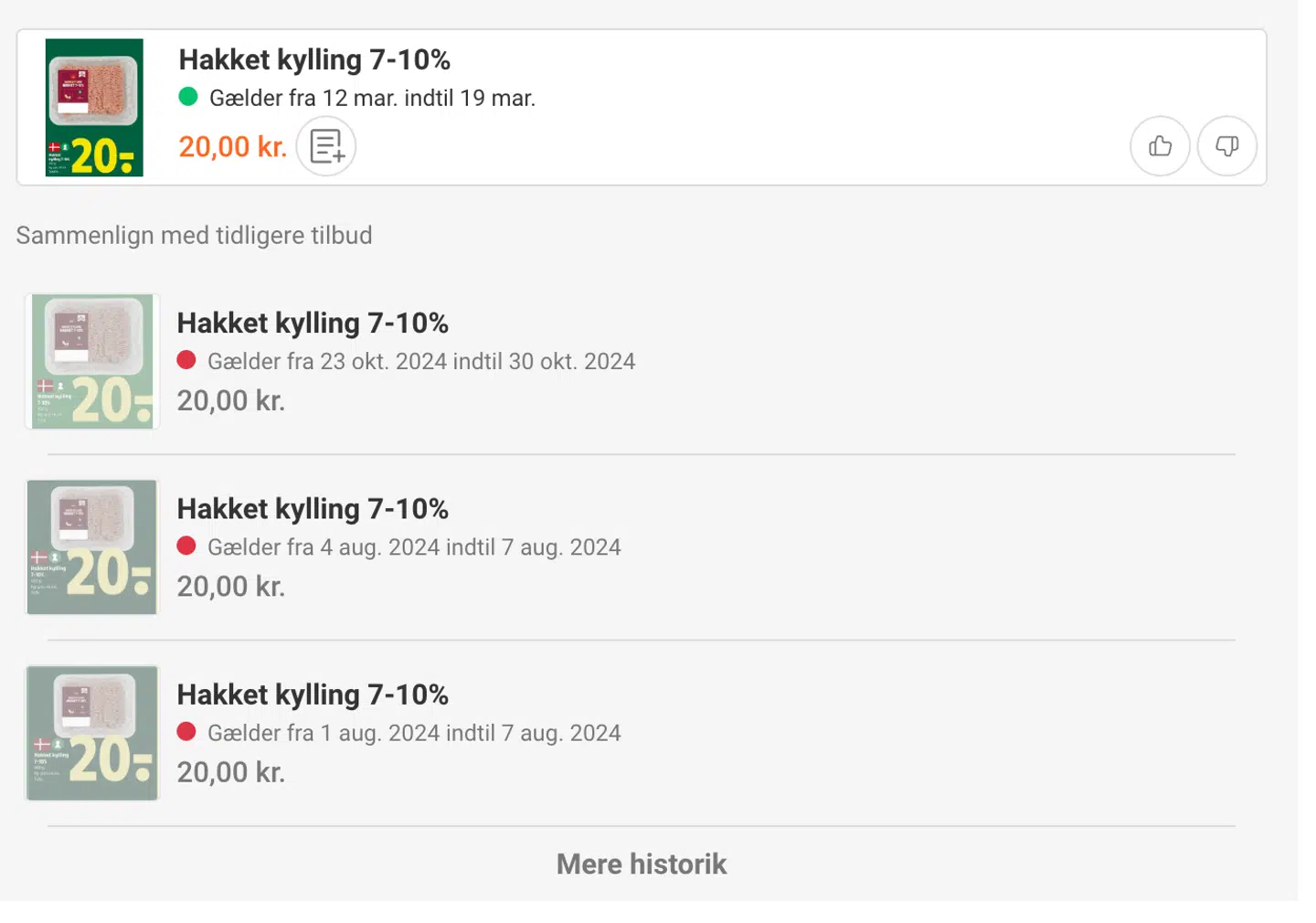Viewport: 1316px width, 923px height.
Task: Select the 23 okt. 2024 offer title
Action: point(313,324)
